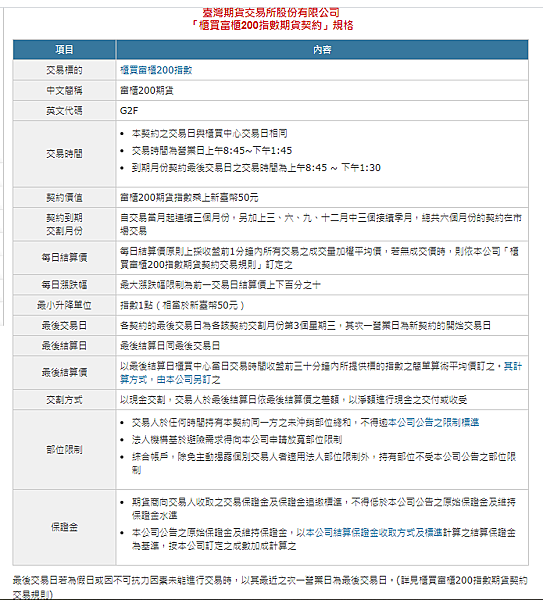
Task: Click the line ending with 下午1:30
Action: coord(256,168)
